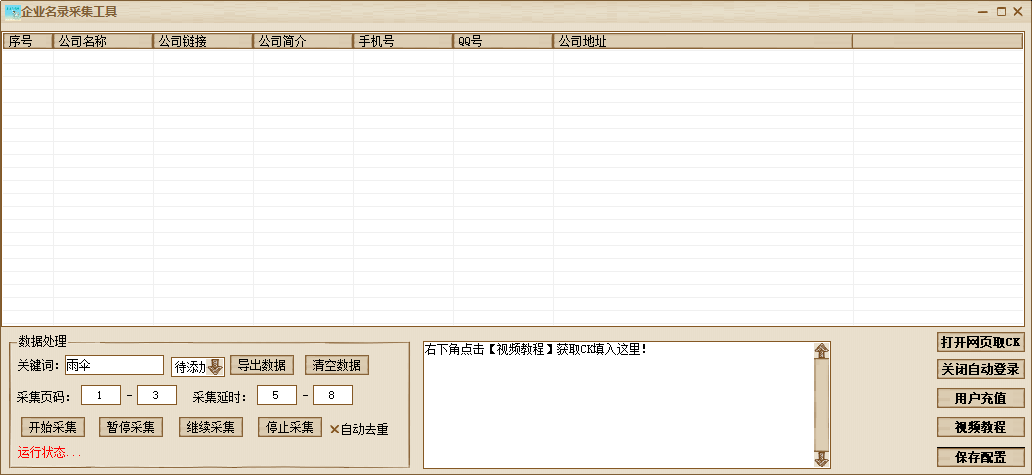Screen dimensions: 1032x475
Task: Open 用户充值 recharge button
Action: point(981,398)
